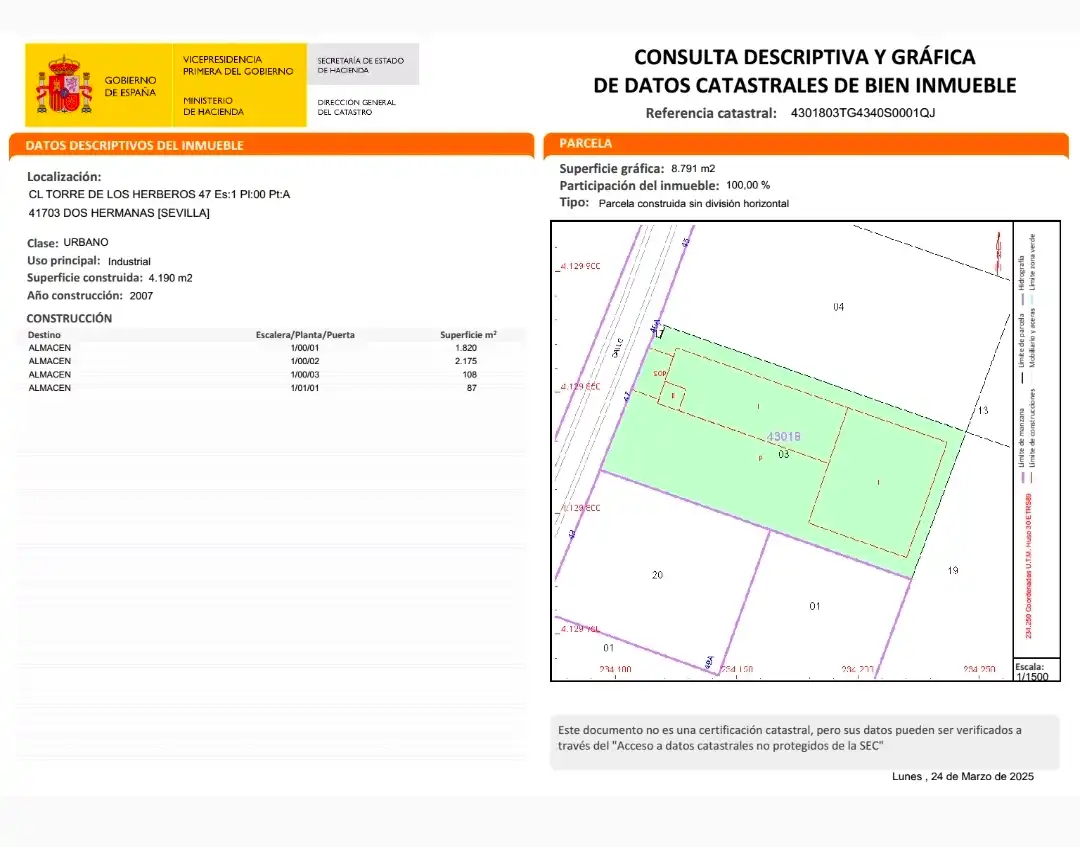This screenshot has width=1080, height=847.
Task: Click the '1/00/01' cell
Action: click(x=305, y=348)
